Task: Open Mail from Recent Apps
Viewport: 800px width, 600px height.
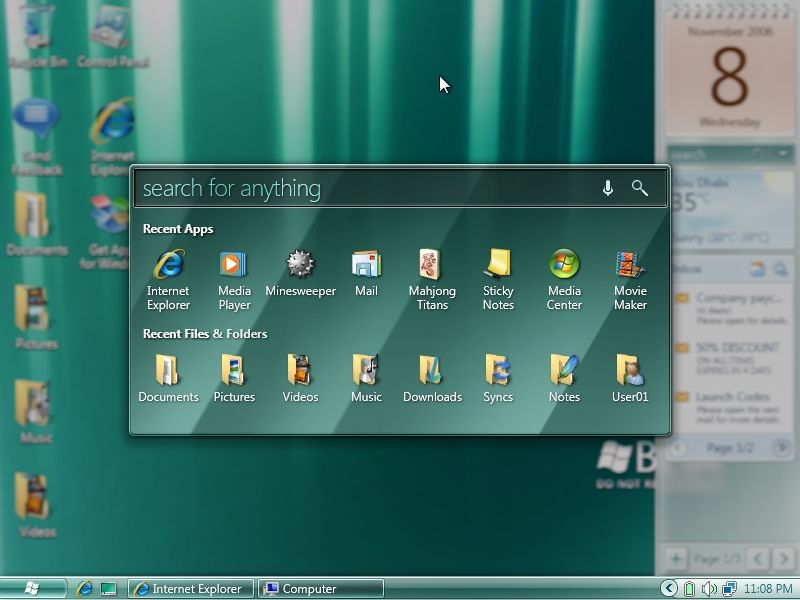Action: pos(366,273)
